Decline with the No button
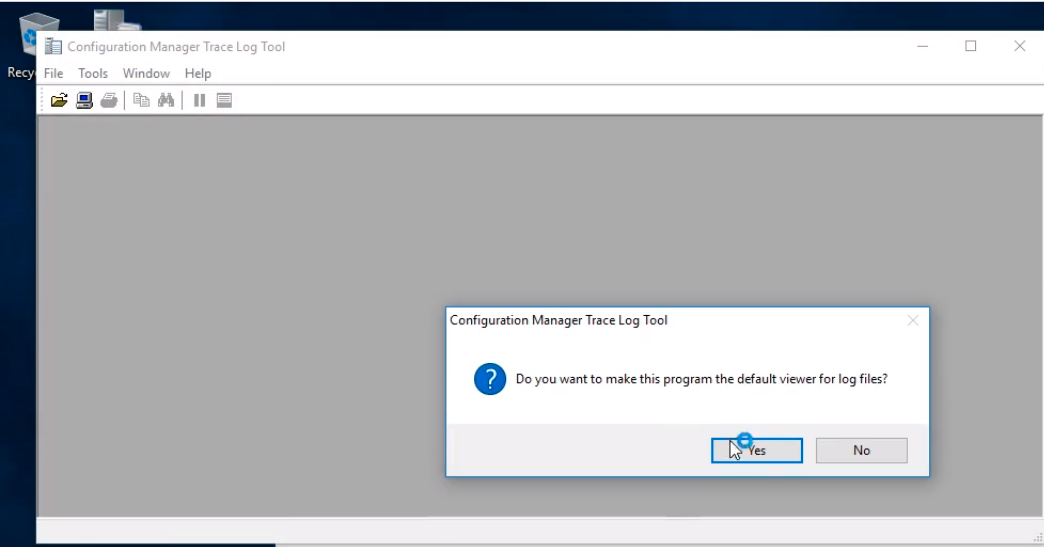Screen dimensions: 1044x547 [862, 451]
